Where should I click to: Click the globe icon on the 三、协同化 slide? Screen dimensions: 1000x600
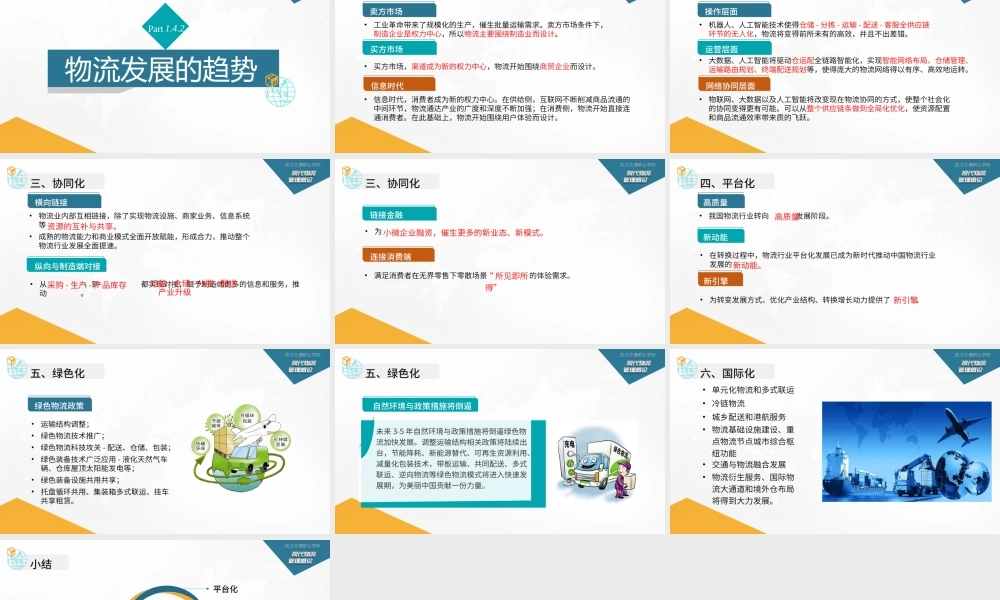(x=15, y=180)
